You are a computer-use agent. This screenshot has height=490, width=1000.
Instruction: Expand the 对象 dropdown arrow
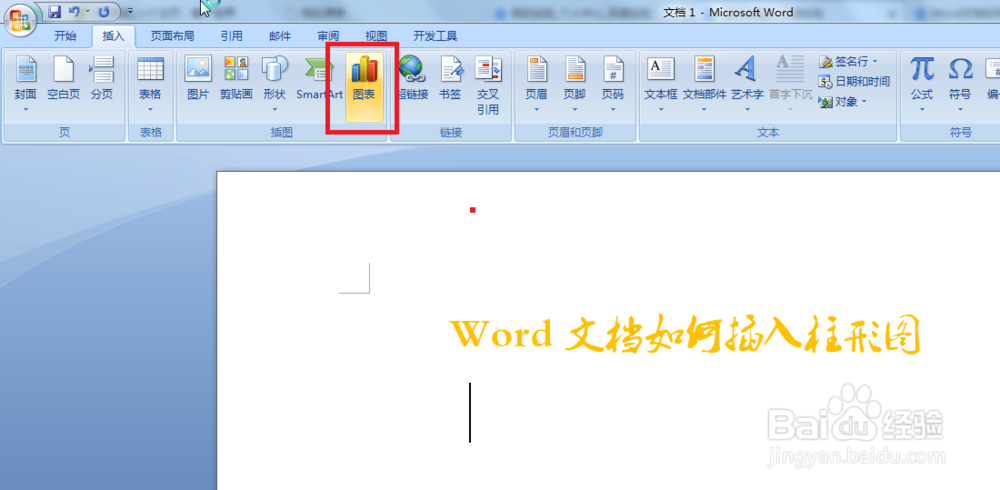tap(864, 101)
